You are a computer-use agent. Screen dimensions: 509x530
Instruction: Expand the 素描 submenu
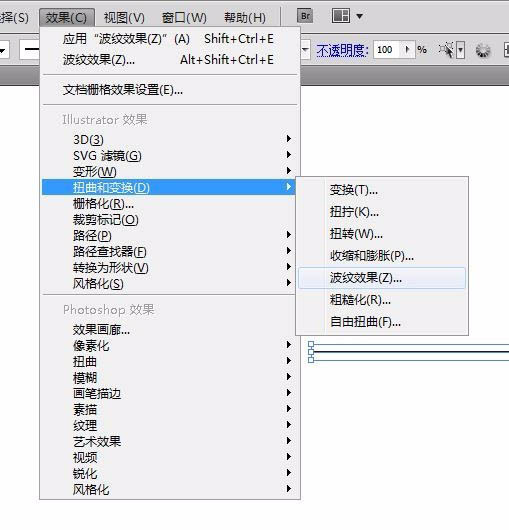coord(170,409)
